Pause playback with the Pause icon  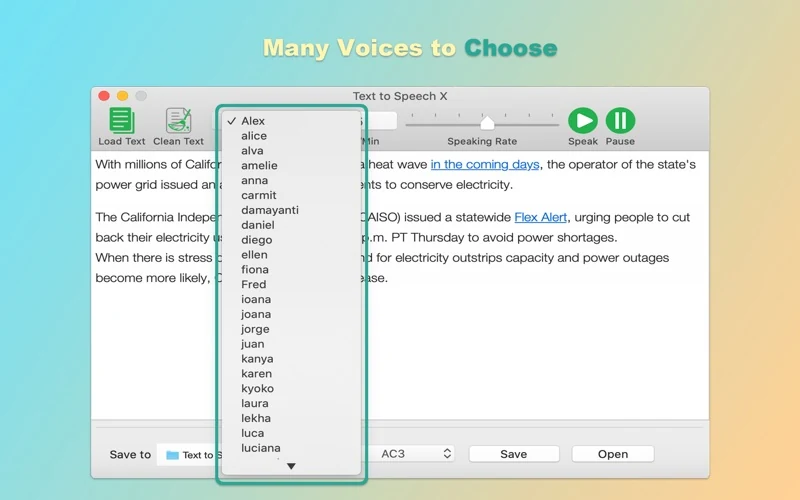[620, 121]
